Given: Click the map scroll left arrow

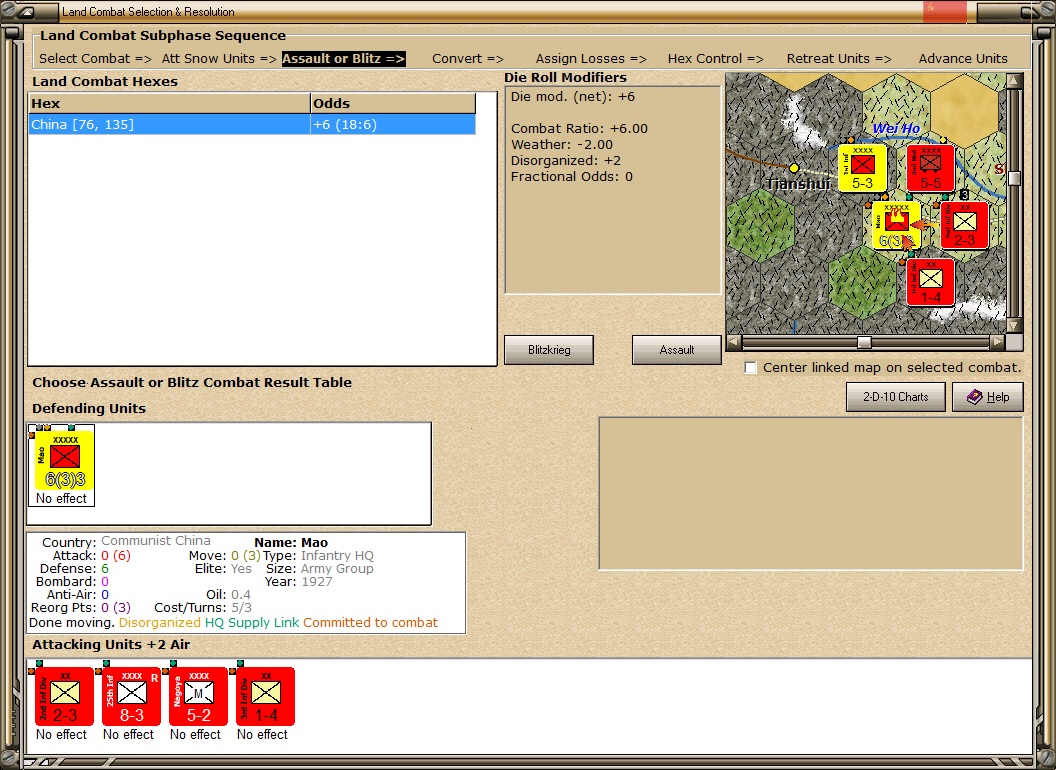Looking at the screenshot, I should pos(733,342).
